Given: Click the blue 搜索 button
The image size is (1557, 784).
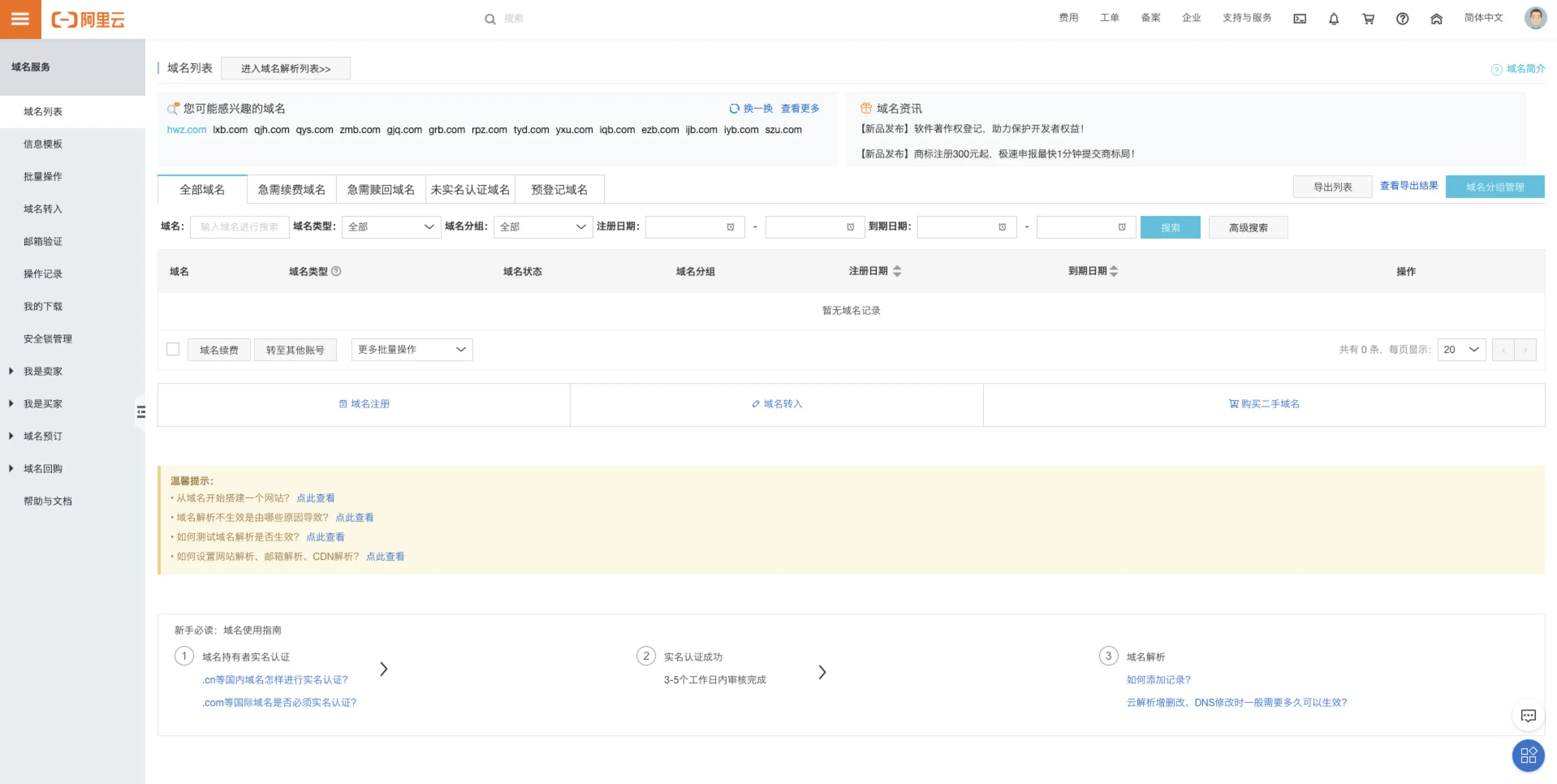Looking at the screenshot, I should coord(1170,228).
